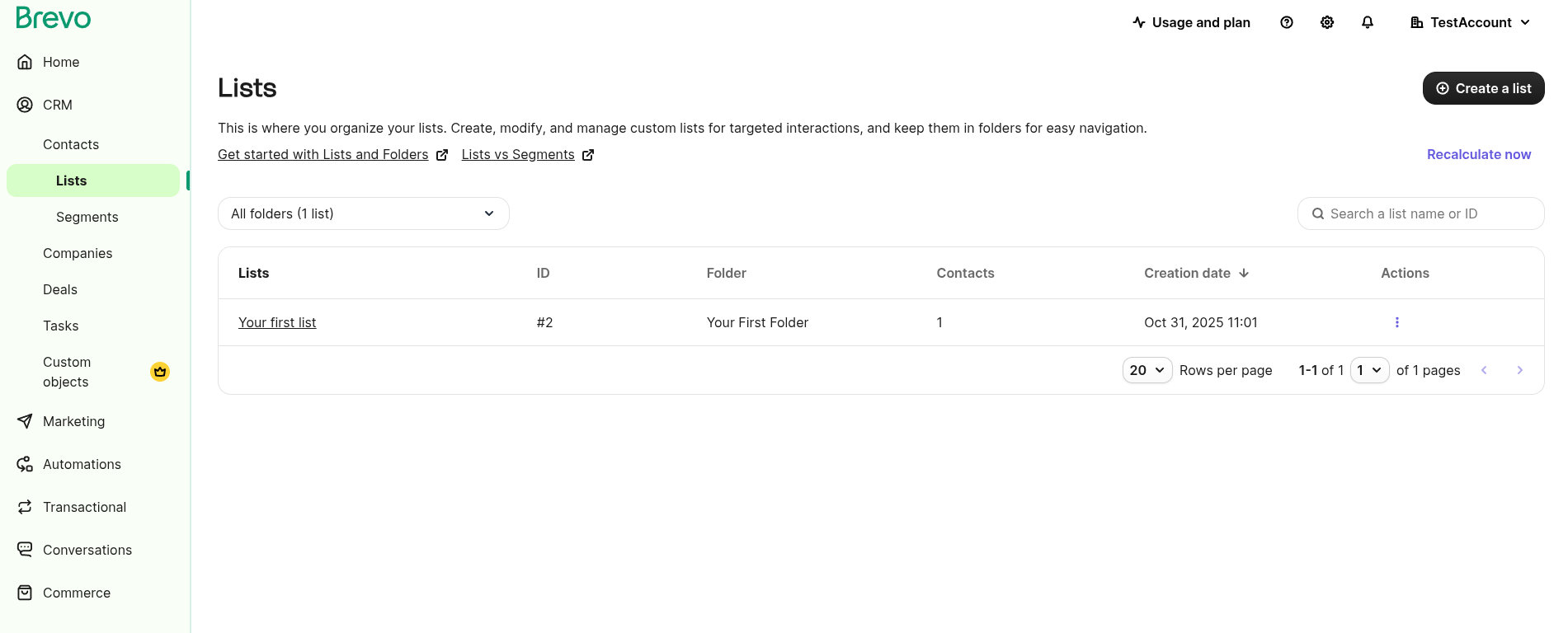The image size is (1568, 633).
Task: Go to Segments in the sidebar
Action: coord(87,217)
